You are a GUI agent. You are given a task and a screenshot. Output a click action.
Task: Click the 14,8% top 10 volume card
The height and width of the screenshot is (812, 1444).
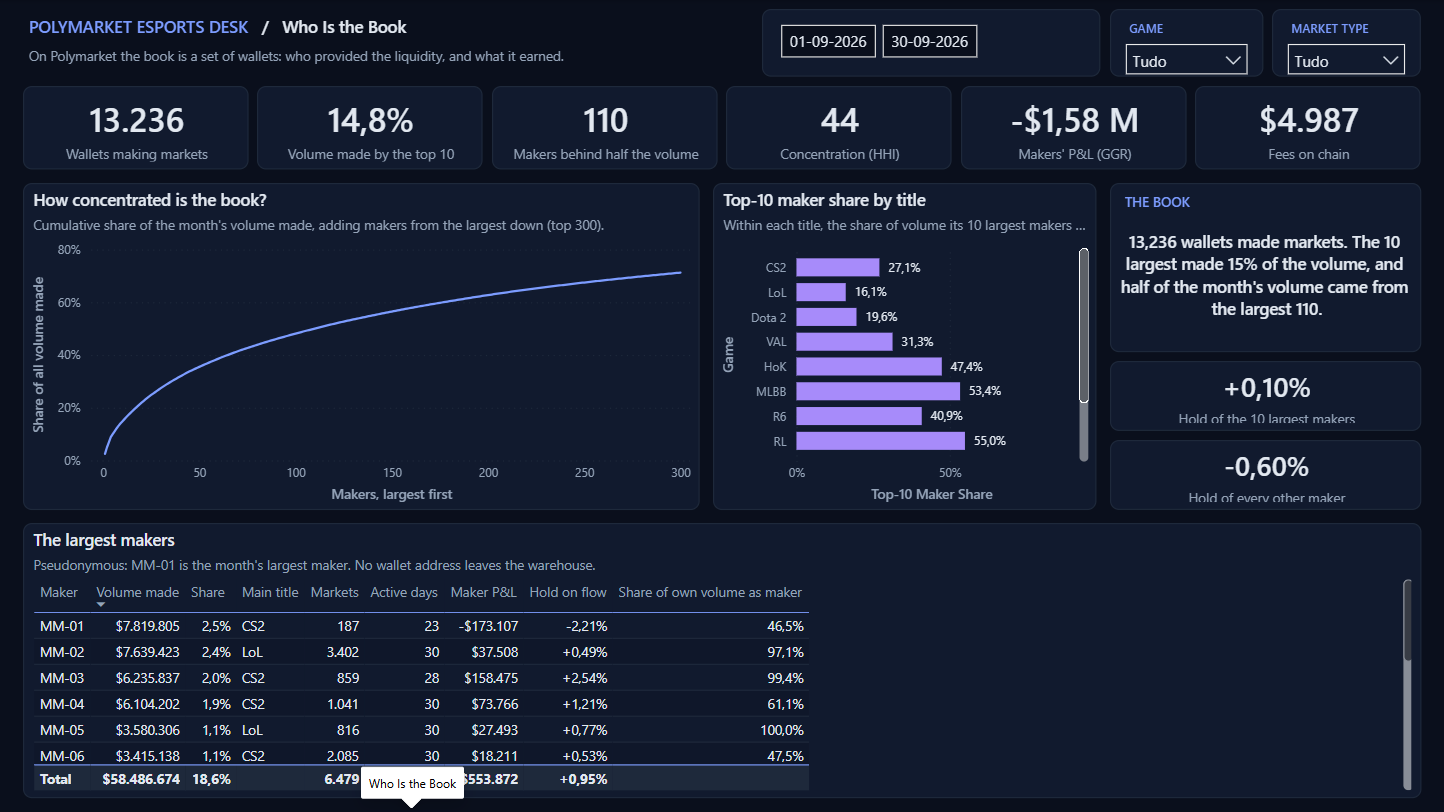pyautogui.click(x=370, y=128)
